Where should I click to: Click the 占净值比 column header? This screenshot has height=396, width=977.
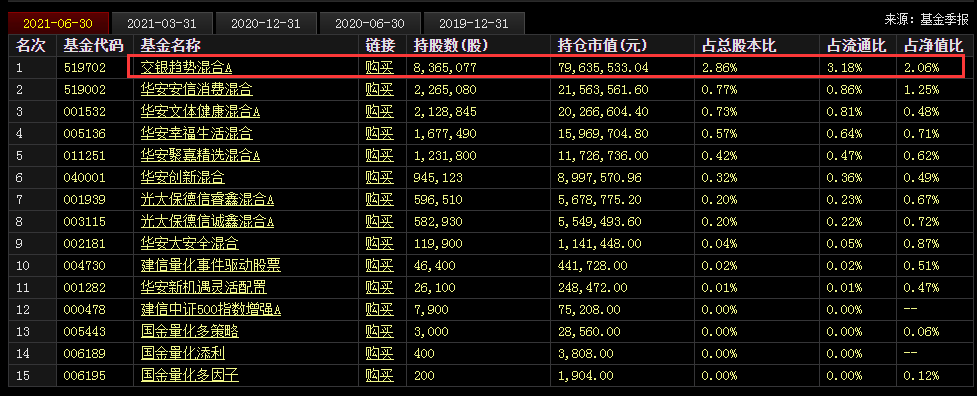click(933, 45)
